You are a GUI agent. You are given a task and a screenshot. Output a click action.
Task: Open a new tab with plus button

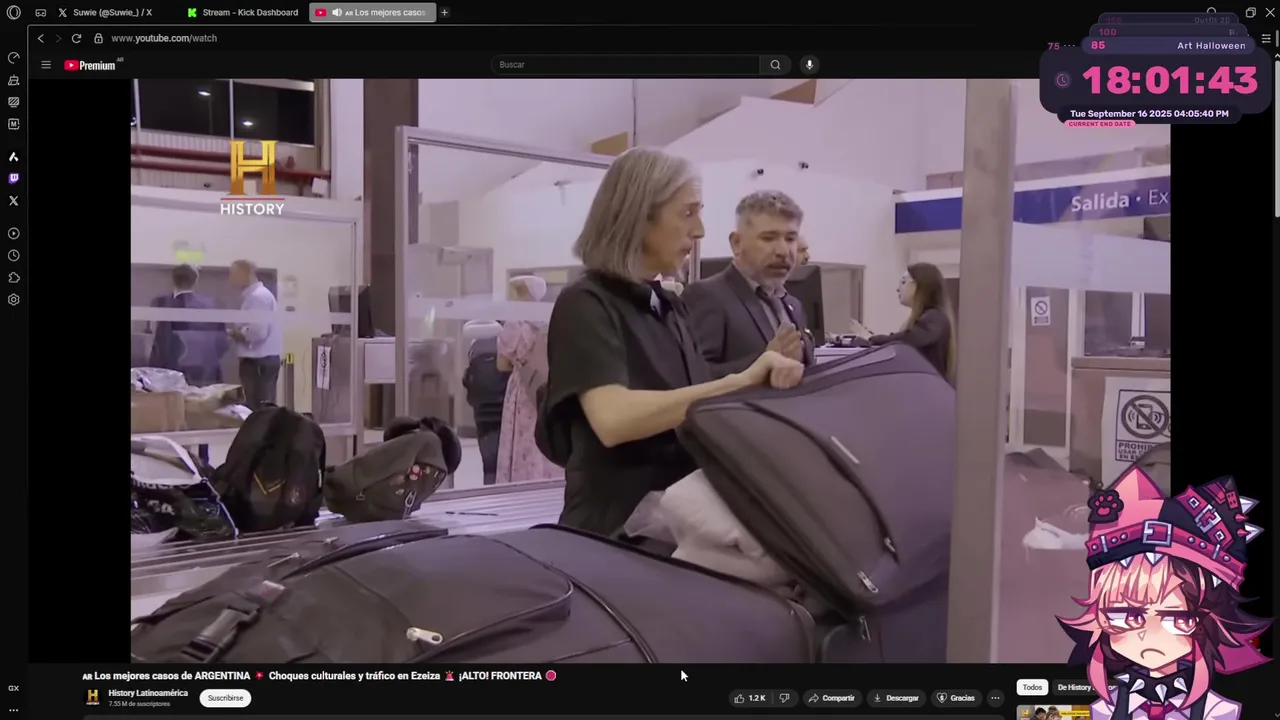click(444, 13)
